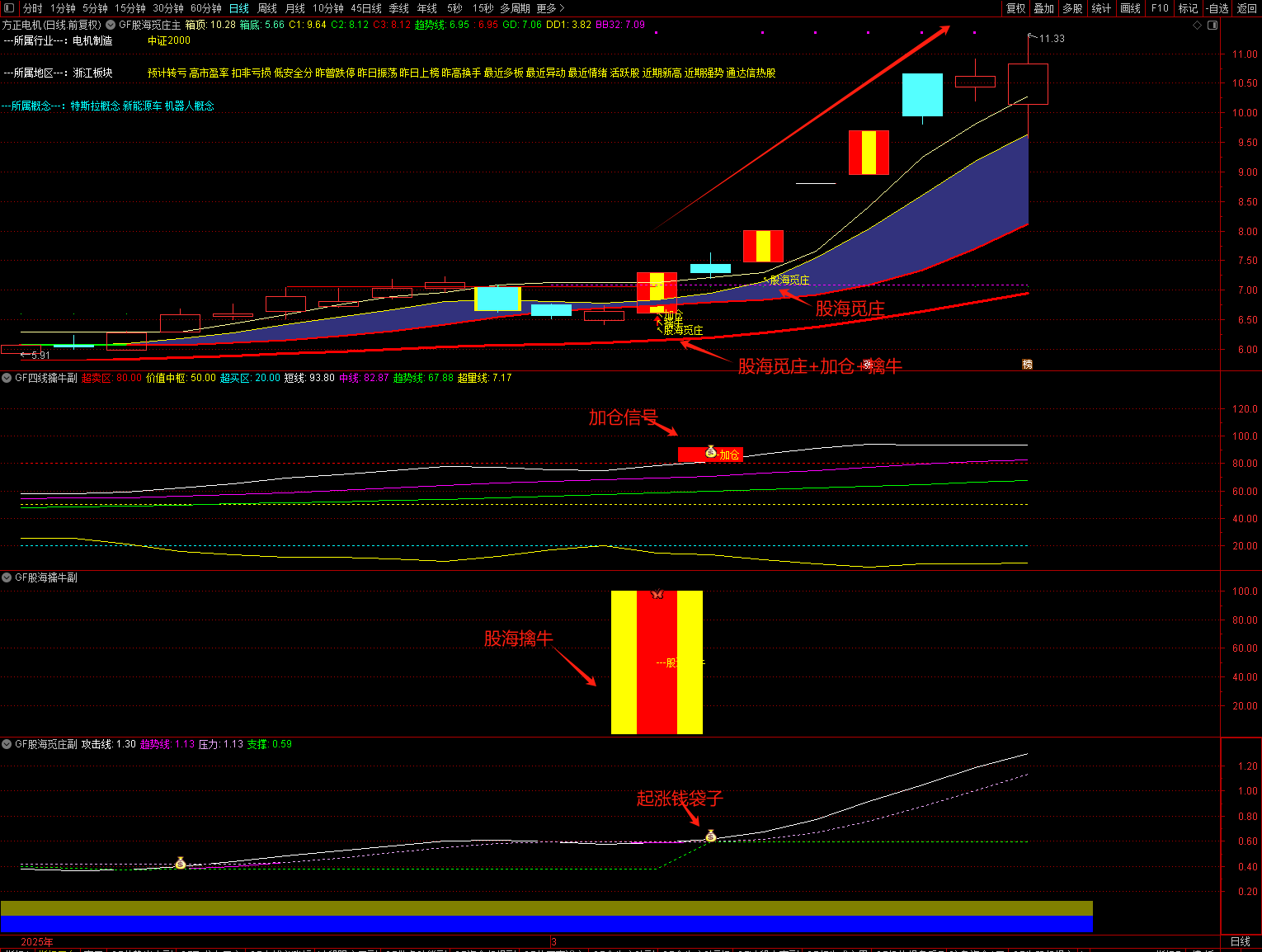The height and width of the screenshot is (952, 1262).
Task: Open the 画线 drawing tools
Action: pos(1131,8)
